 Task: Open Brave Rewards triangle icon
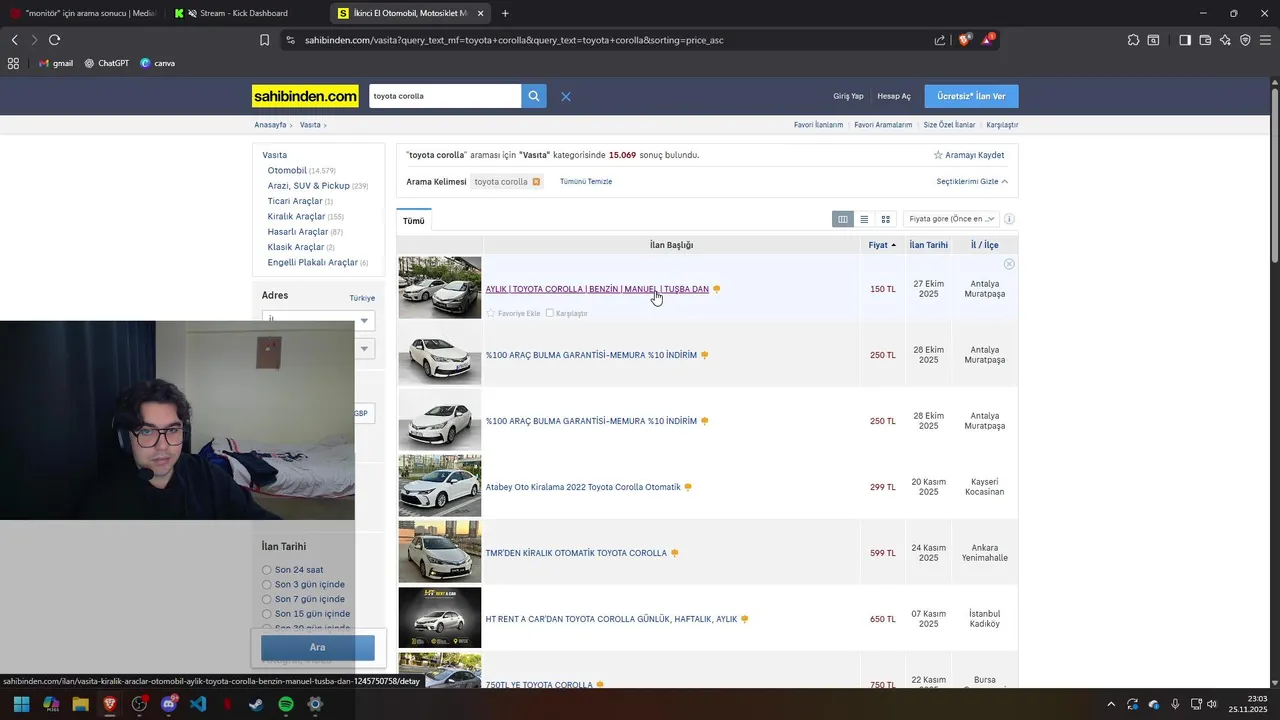coord(988,40)
